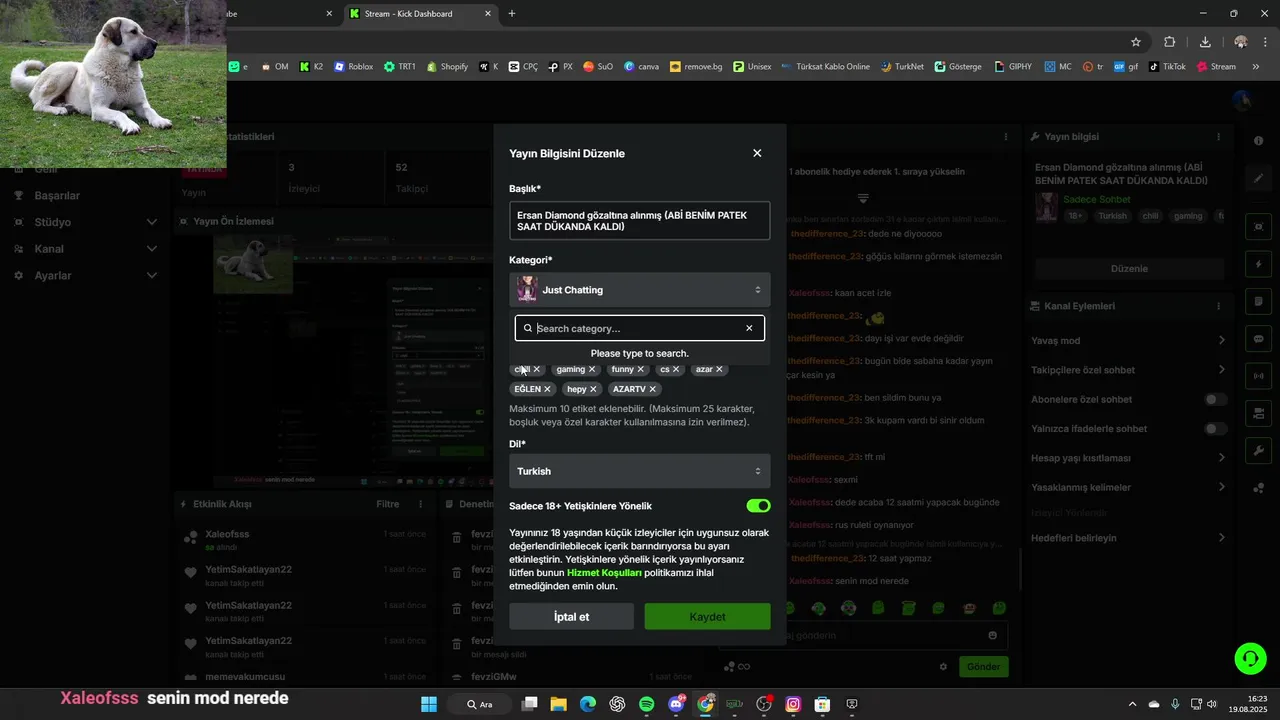Click the broadcast signal icon in sidebar
The height and width of the screenshot is (720, 1280).
tap(1258, 376)
